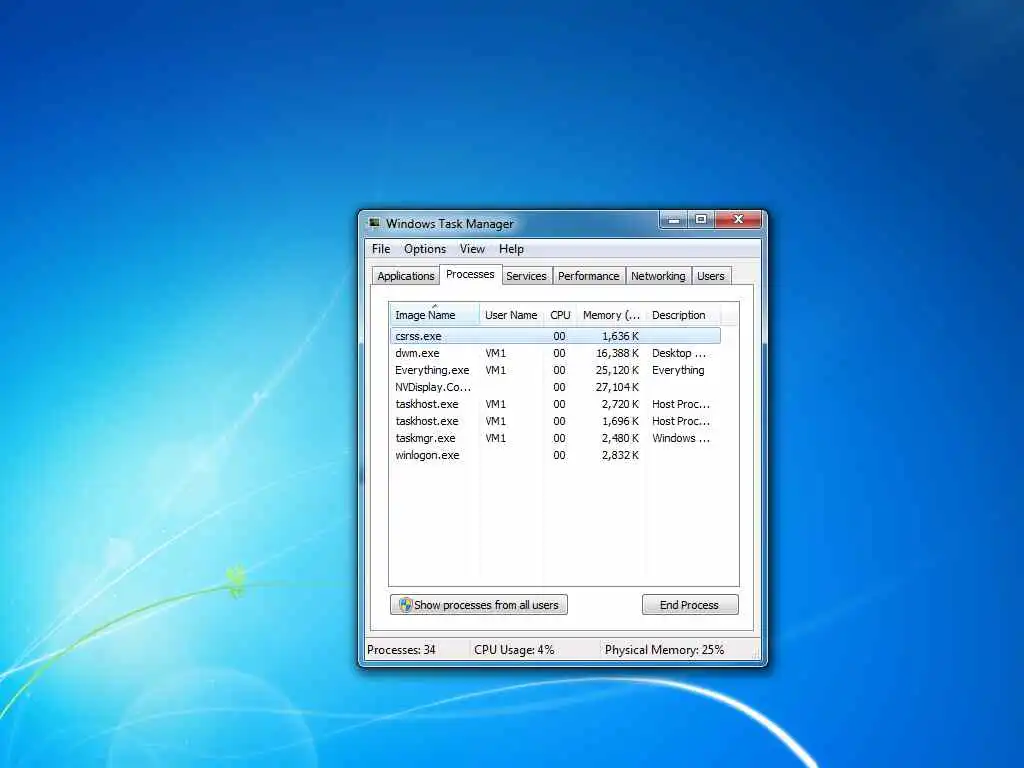
Task: Minimize the Windows Task Manager window
Action: click(674, 220)
